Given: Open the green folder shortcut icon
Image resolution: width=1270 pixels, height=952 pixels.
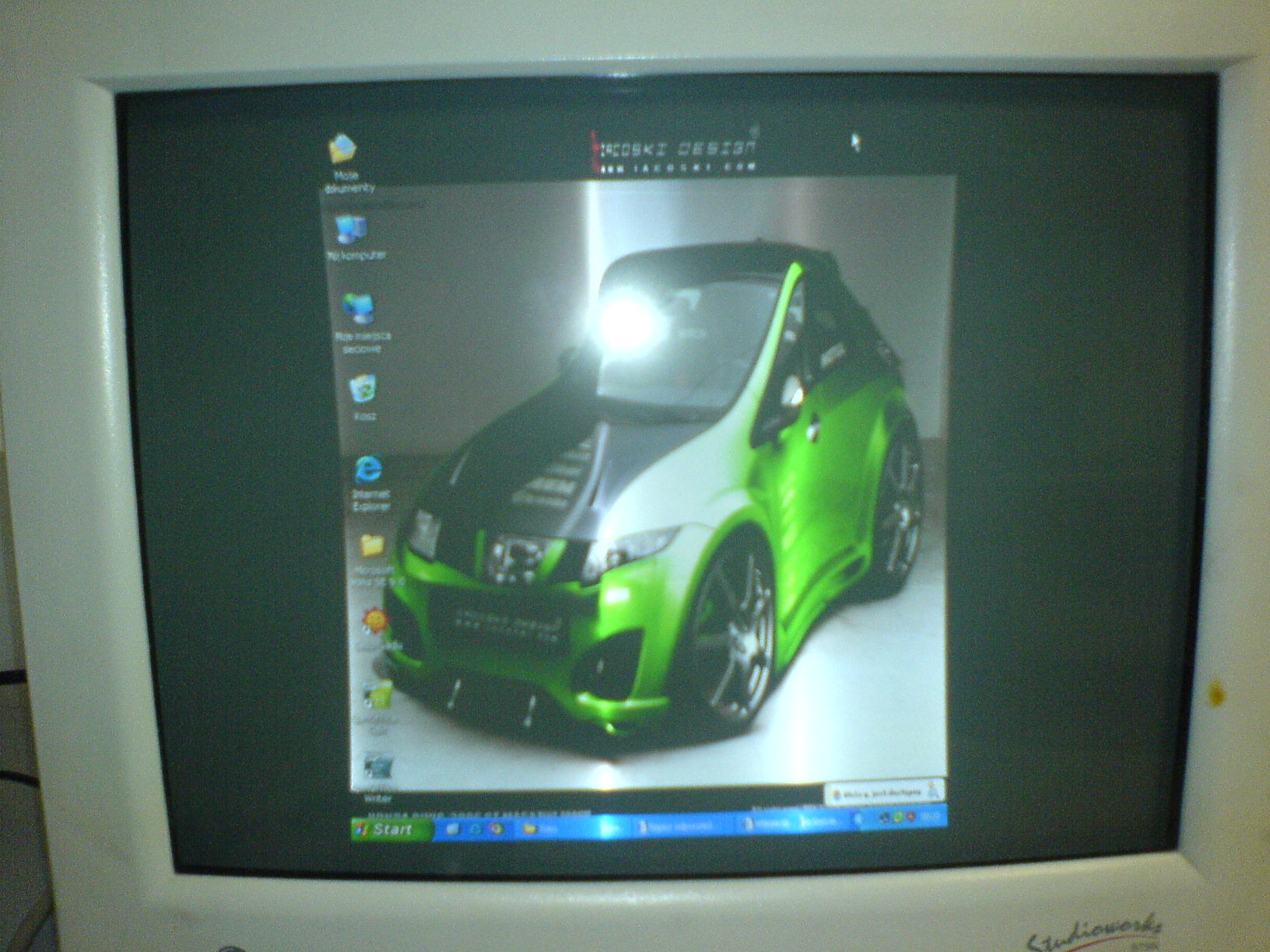Looking at the screenshot, I should click(x=381, y=706).
